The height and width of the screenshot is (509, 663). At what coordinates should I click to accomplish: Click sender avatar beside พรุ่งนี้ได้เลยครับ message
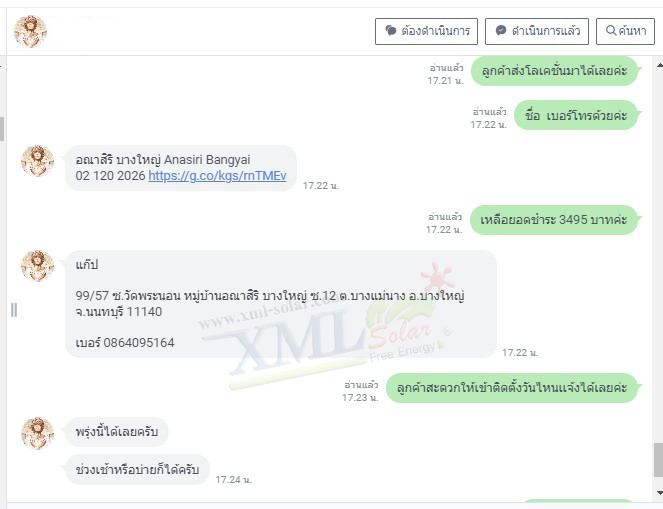38,433
